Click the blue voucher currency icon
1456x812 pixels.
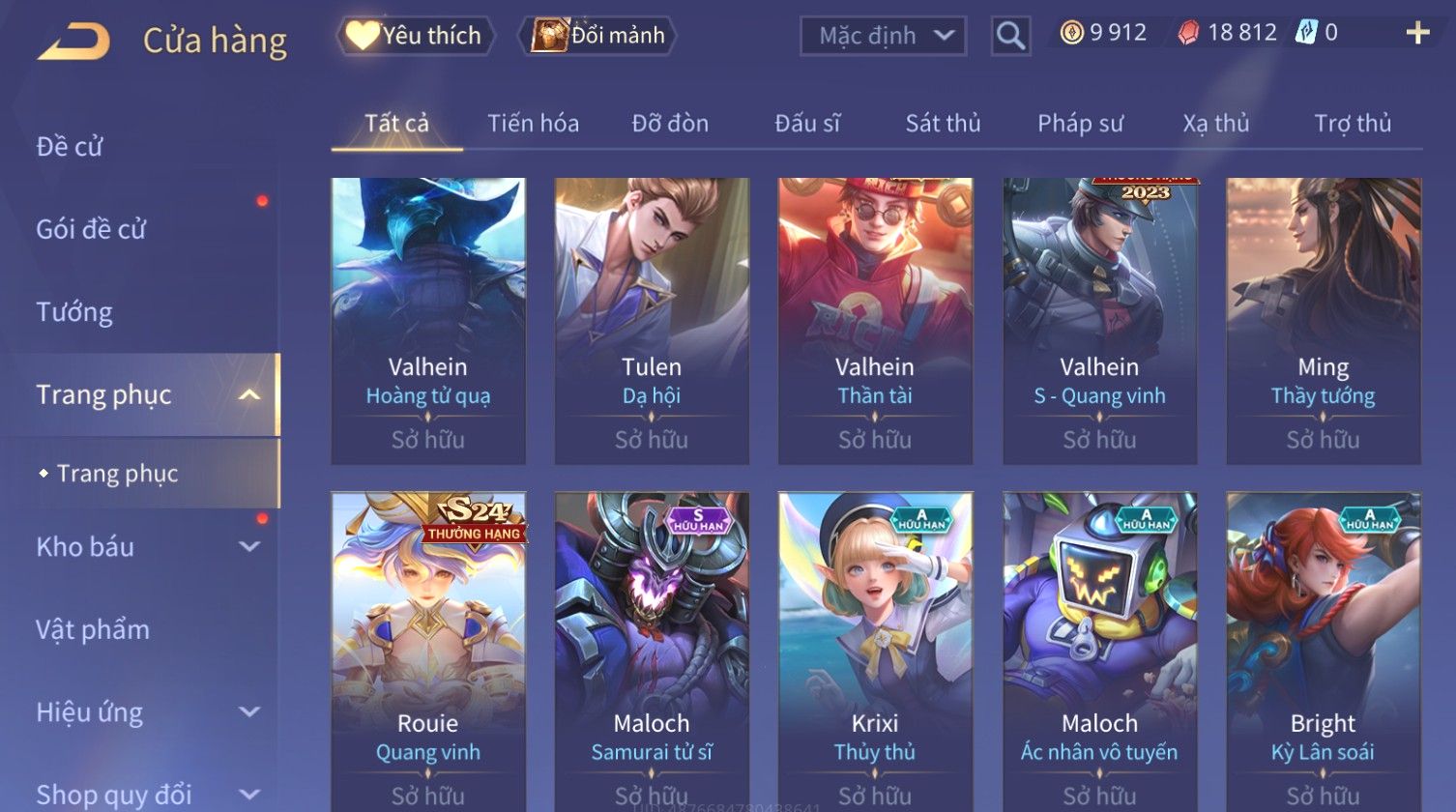(x=1306, y=33)
